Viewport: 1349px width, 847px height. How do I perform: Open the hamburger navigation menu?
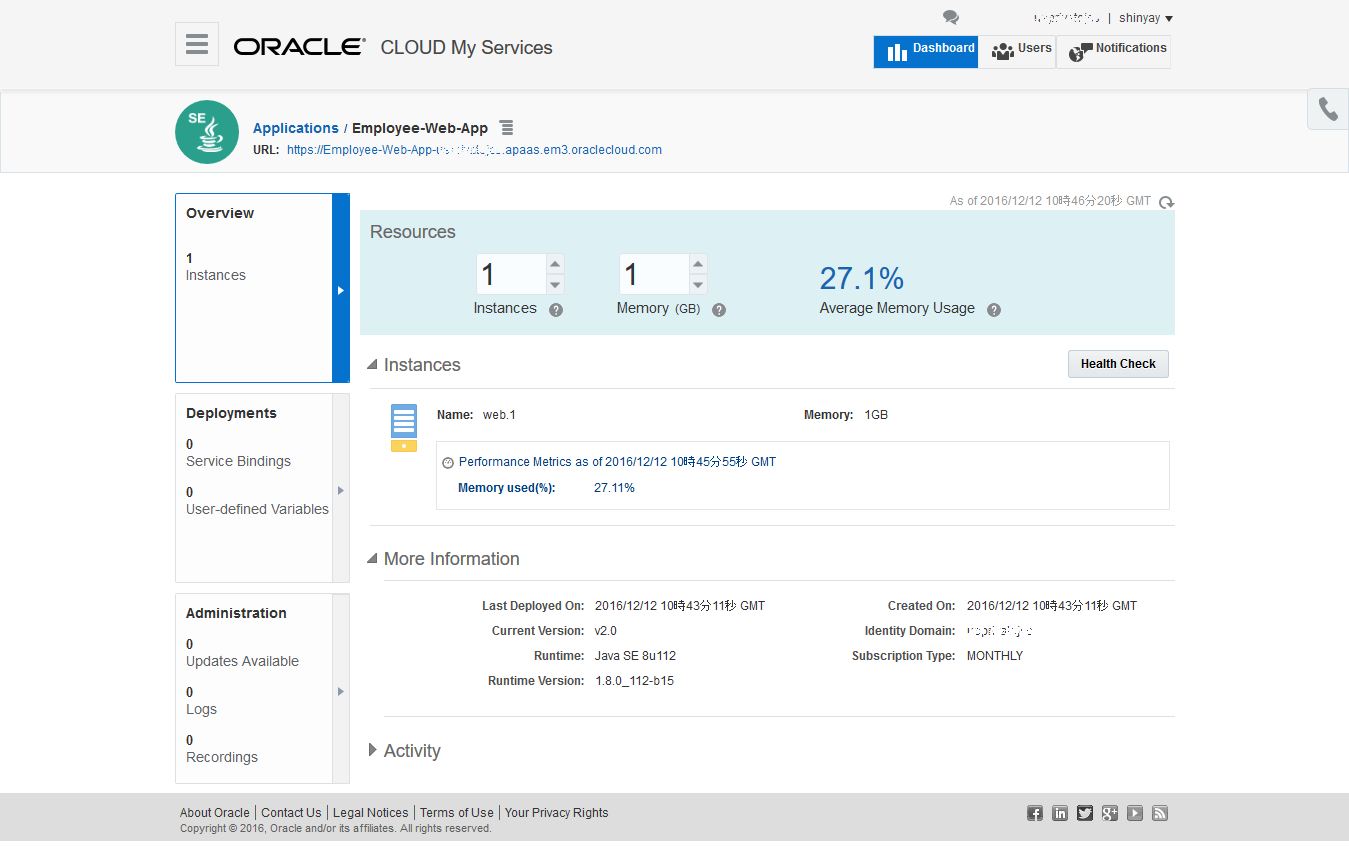pos(197,45)
